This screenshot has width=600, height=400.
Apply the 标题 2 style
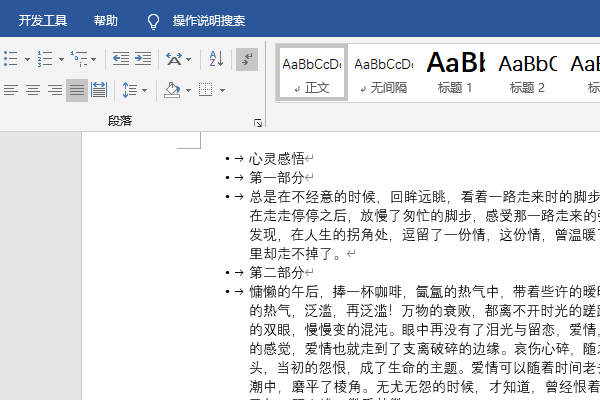(x=527, y=73)
